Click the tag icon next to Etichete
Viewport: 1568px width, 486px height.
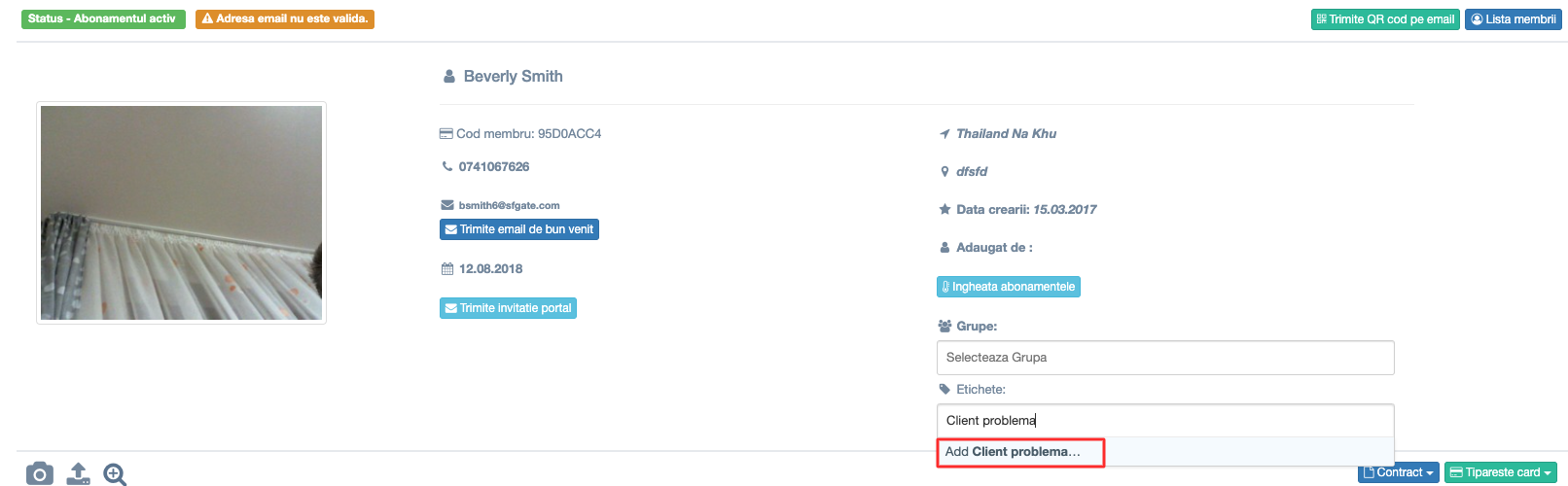(x=944, y=389)
